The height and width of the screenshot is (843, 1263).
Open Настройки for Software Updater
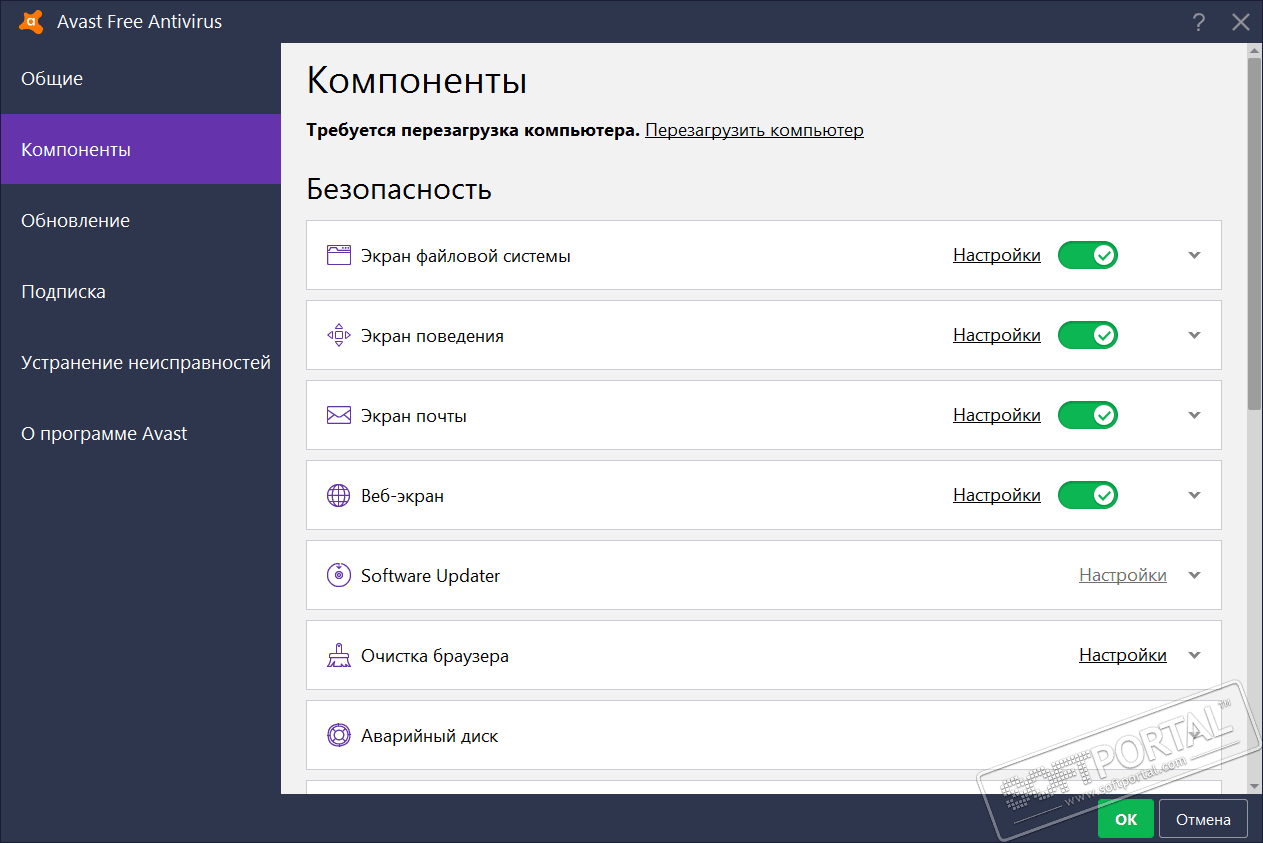(1123, 575)
